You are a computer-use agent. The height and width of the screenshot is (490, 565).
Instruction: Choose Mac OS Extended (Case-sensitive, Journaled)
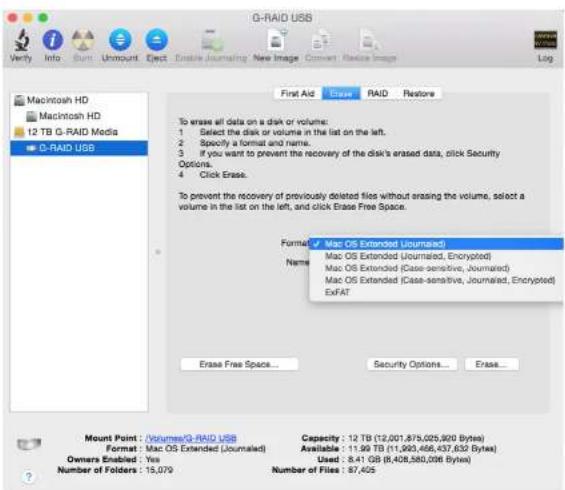pyautogui.click(x=436, y=268)
